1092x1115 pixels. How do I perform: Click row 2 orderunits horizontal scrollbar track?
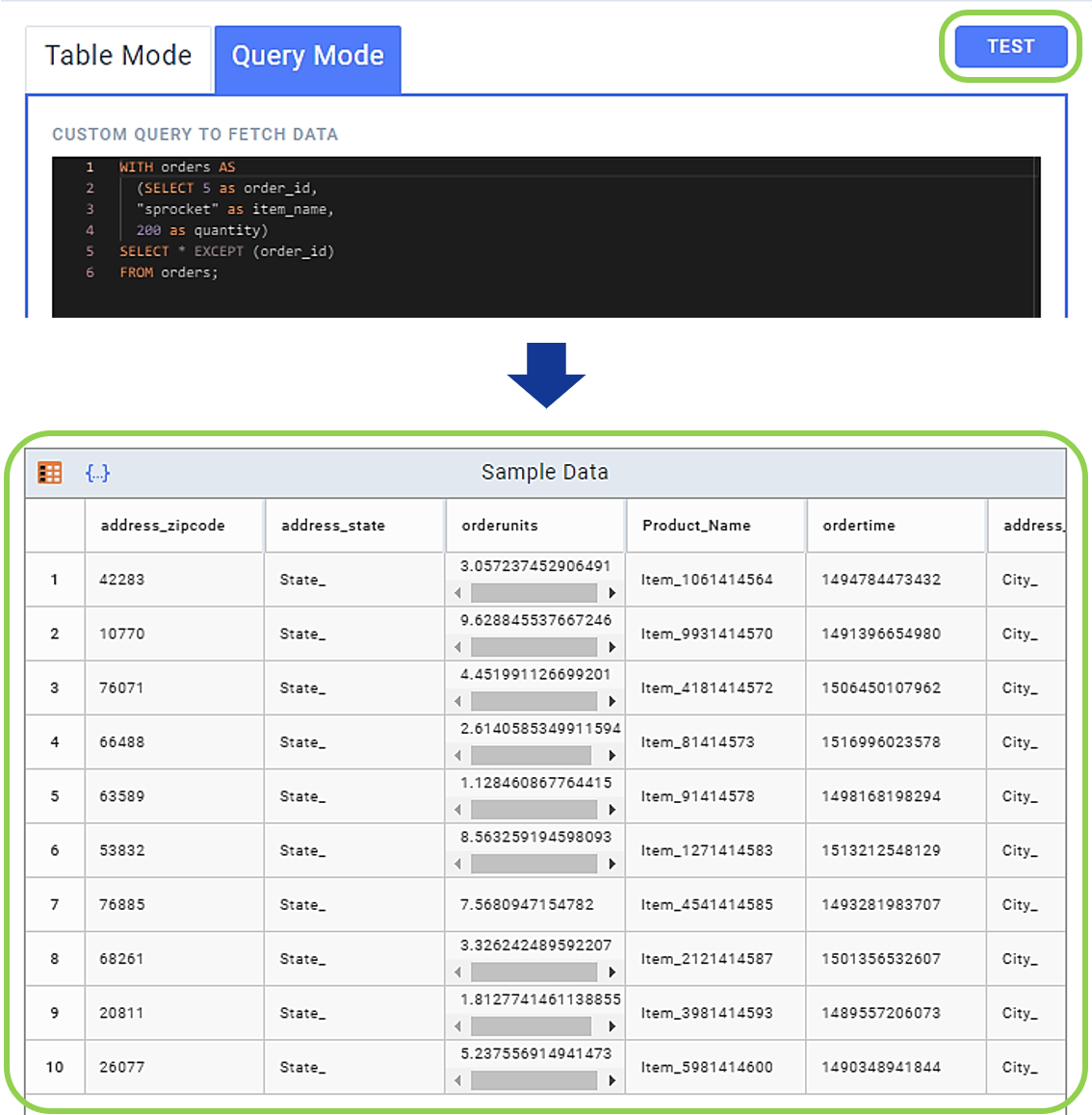pyautogui.click(x=534, y=646)
